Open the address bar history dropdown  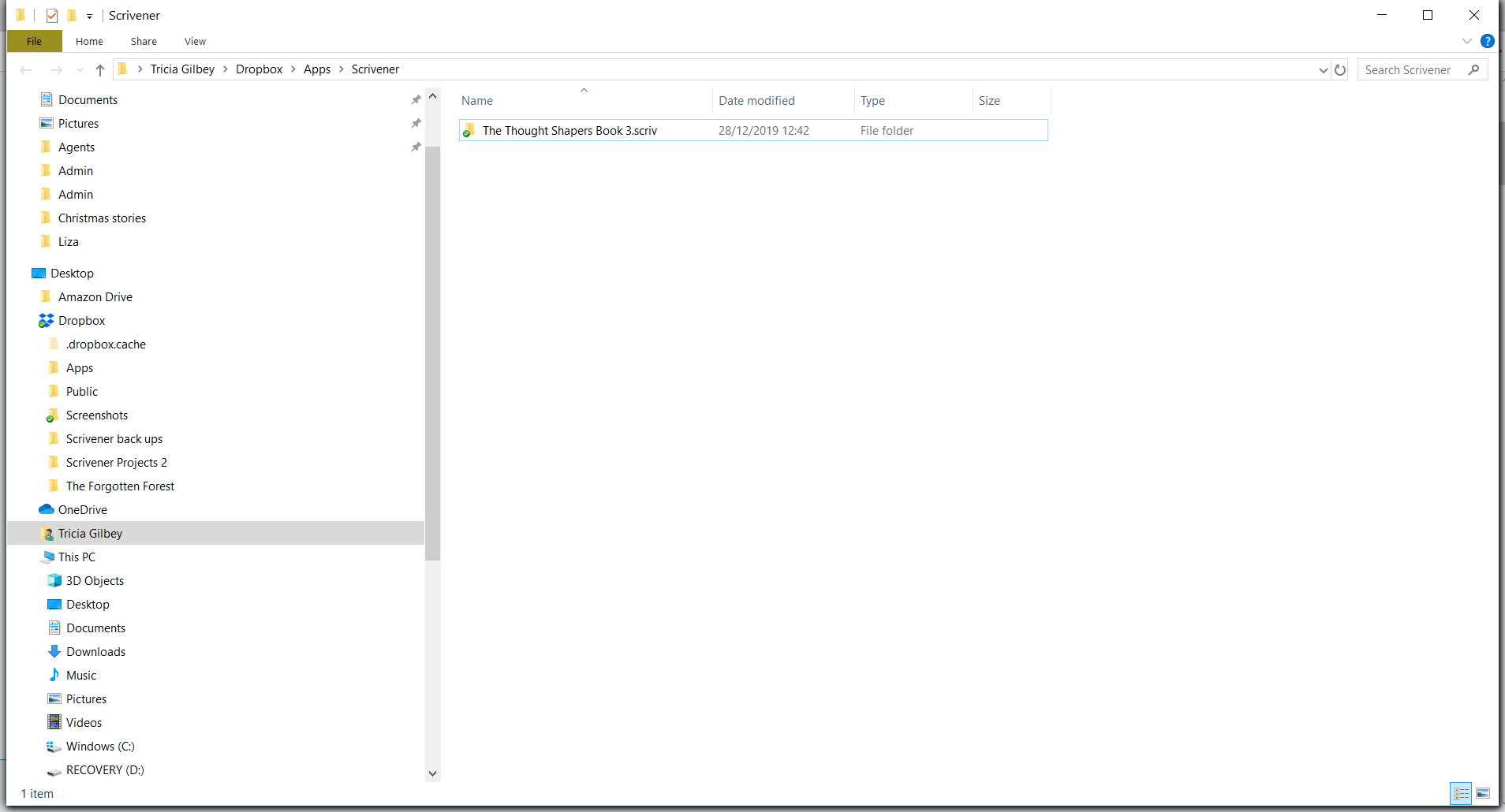coord(1323,70)
